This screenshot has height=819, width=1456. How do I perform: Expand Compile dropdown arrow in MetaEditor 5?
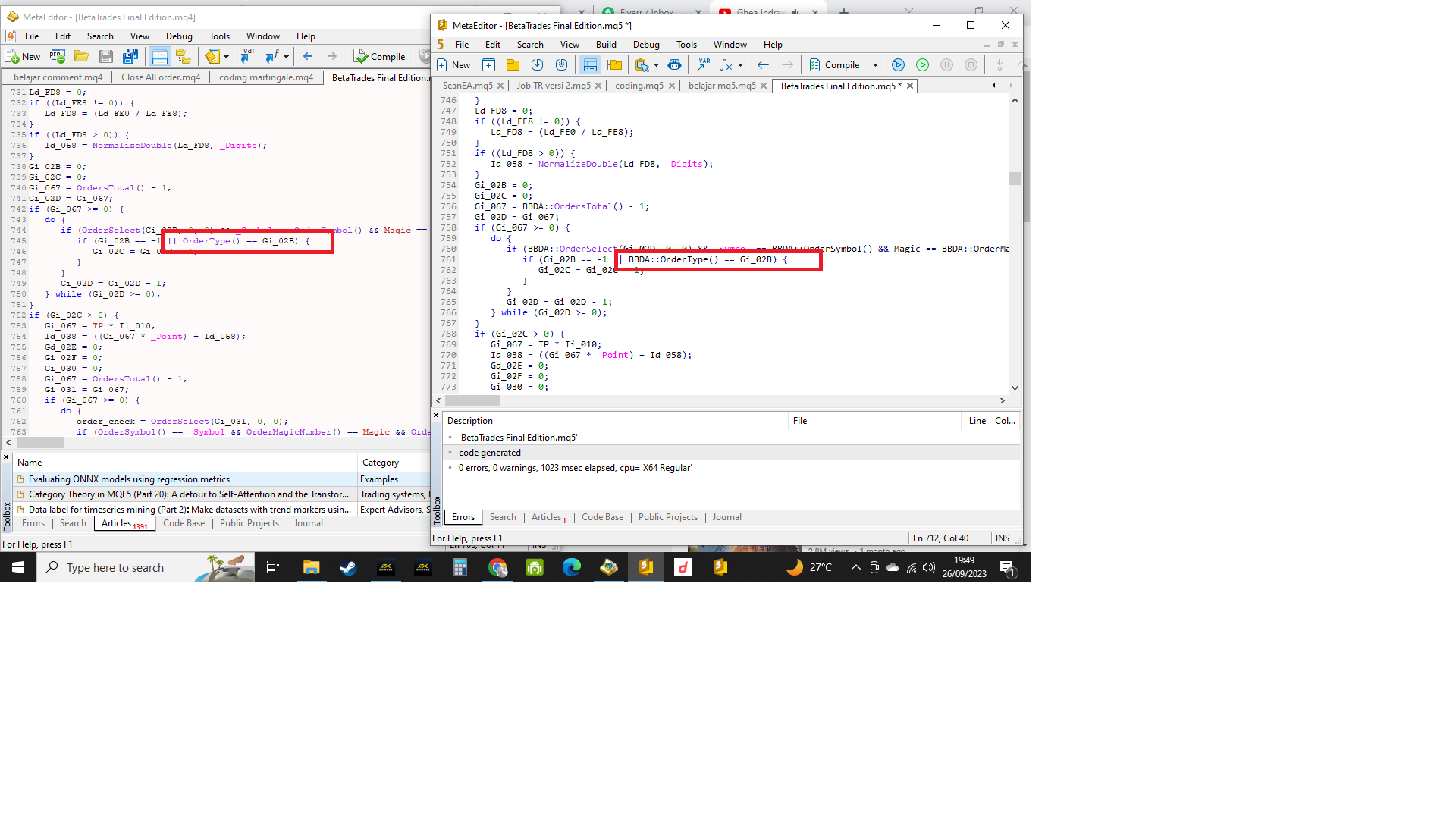[x=875, y=65]
